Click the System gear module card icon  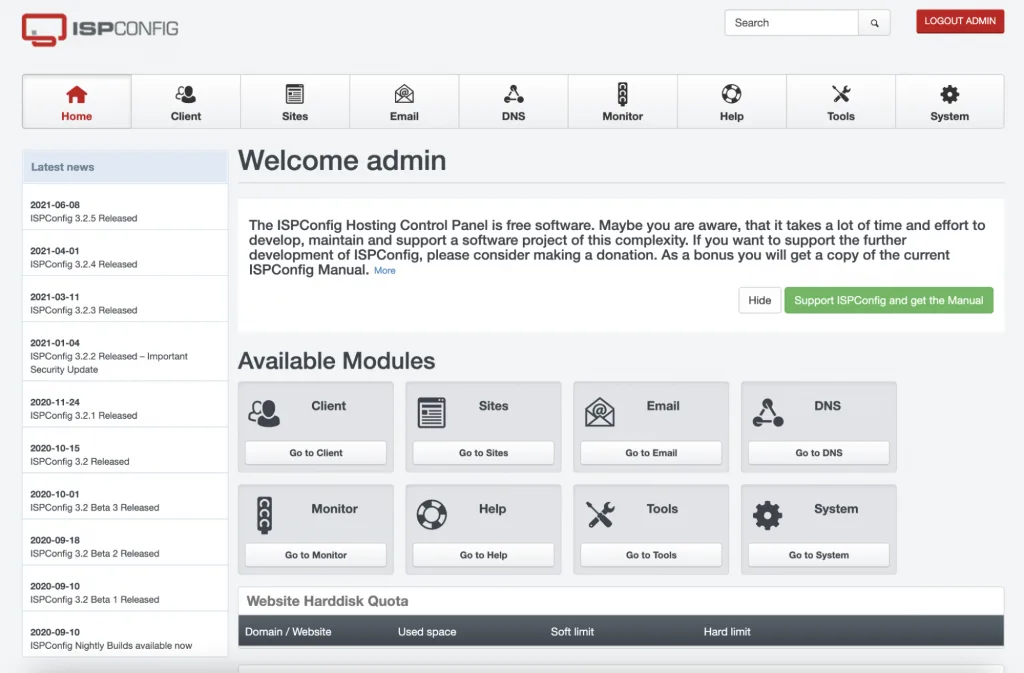(x=767, y=515)
